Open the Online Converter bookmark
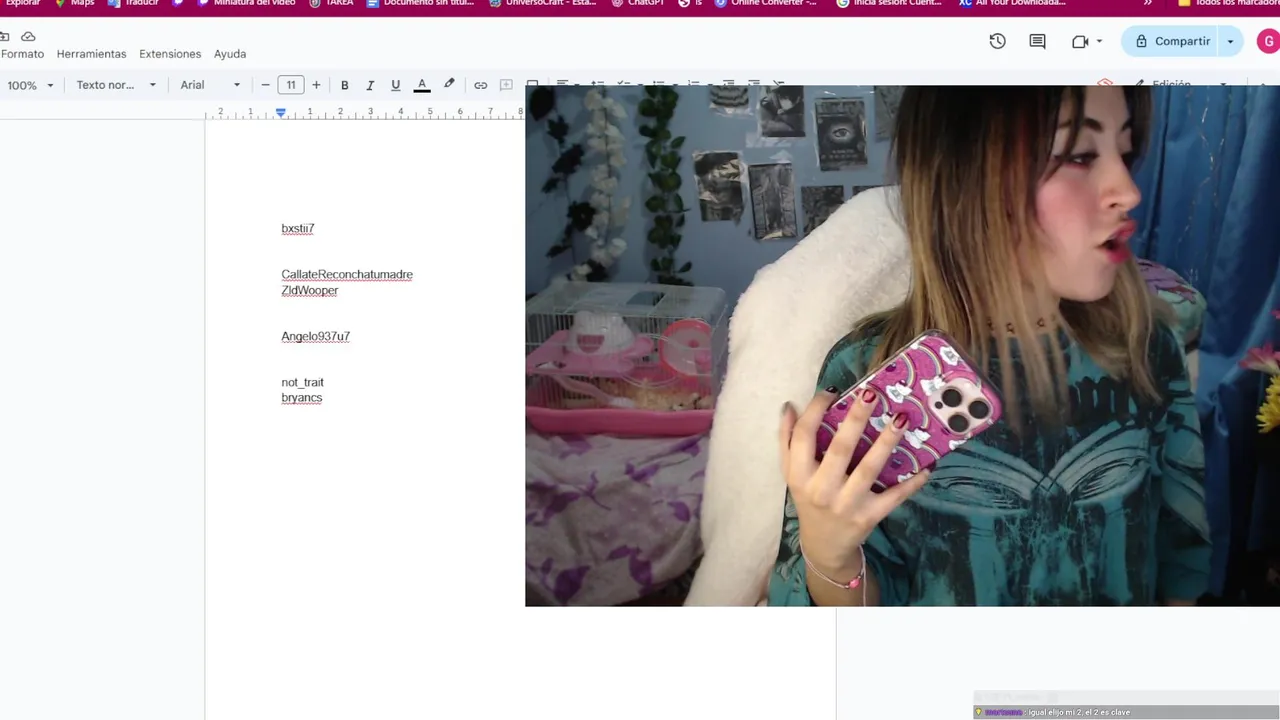Image resolution: width=1280 pixels, height=720 pixels. pyautogui.click(x=765, y=4)
